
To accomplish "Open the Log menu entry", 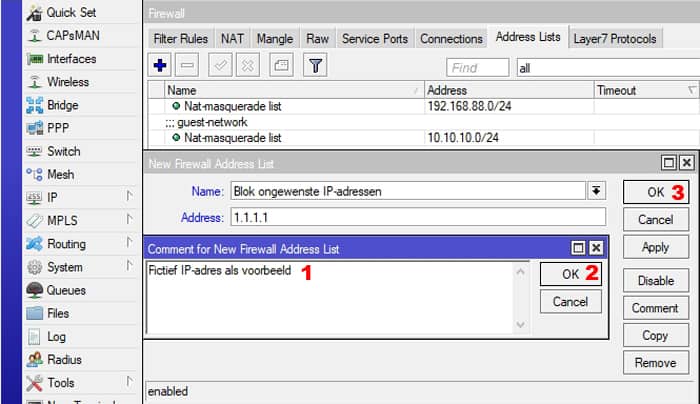I will pos(46,337).
